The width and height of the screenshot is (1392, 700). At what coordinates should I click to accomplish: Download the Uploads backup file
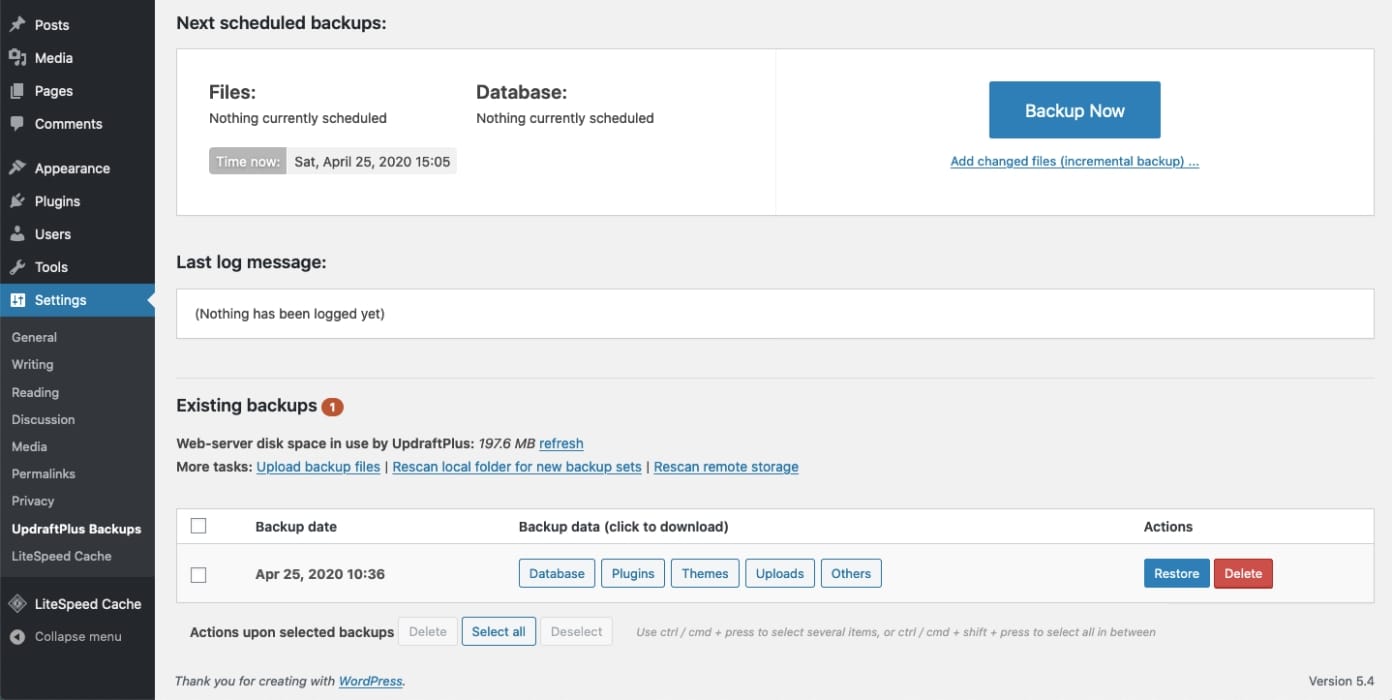(780, 573)
